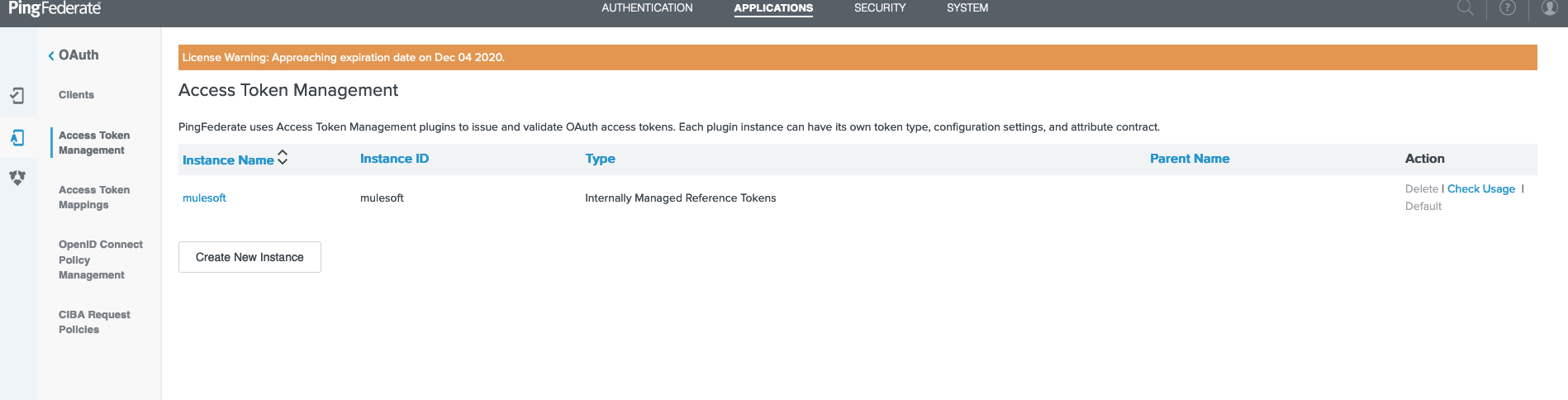Screen dimensions: 1568x400
Task: Open the System top menu tab
Action: [967, 8]
